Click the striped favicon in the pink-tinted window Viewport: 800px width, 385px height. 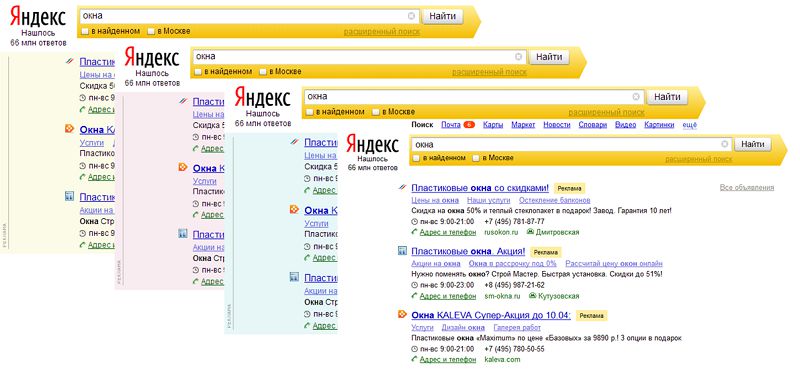pos(183,101)
